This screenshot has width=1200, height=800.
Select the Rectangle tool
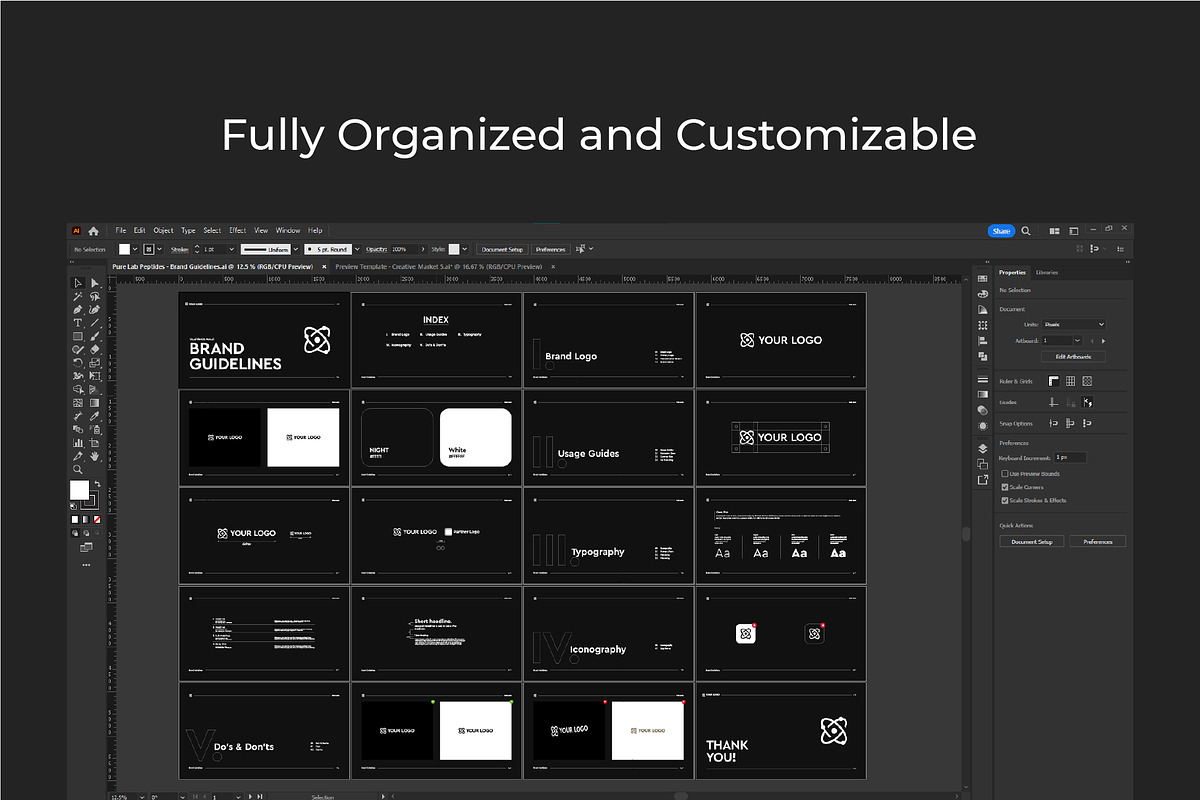(78, 336)
